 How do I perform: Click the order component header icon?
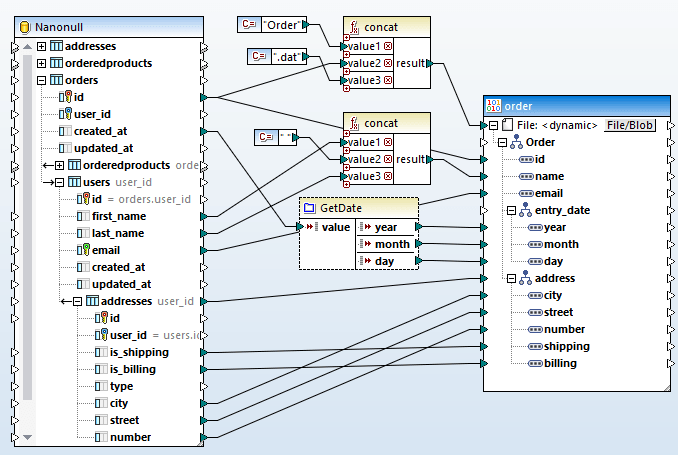pyautogui.click(x=493, y=106)
